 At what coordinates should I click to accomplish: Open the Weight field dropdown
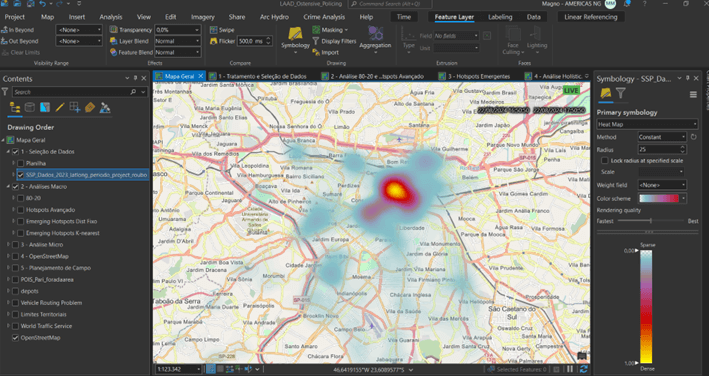662,185
